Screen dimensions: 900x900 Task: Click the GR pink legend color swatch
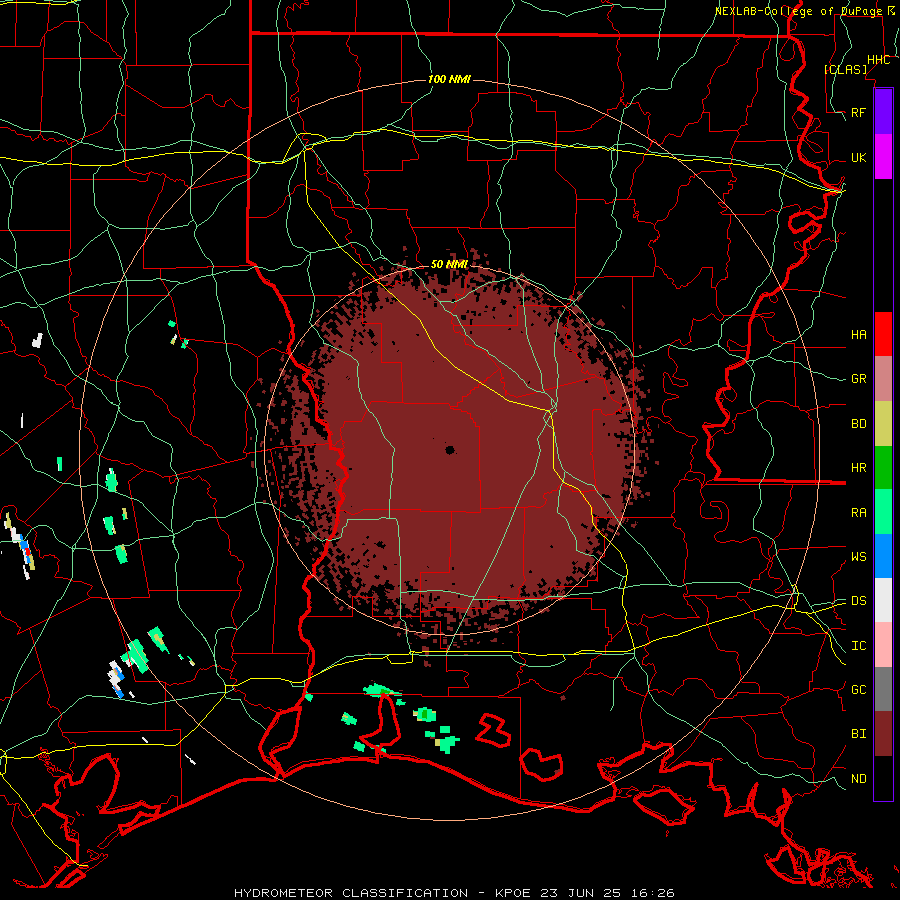[x=883, y=379]
